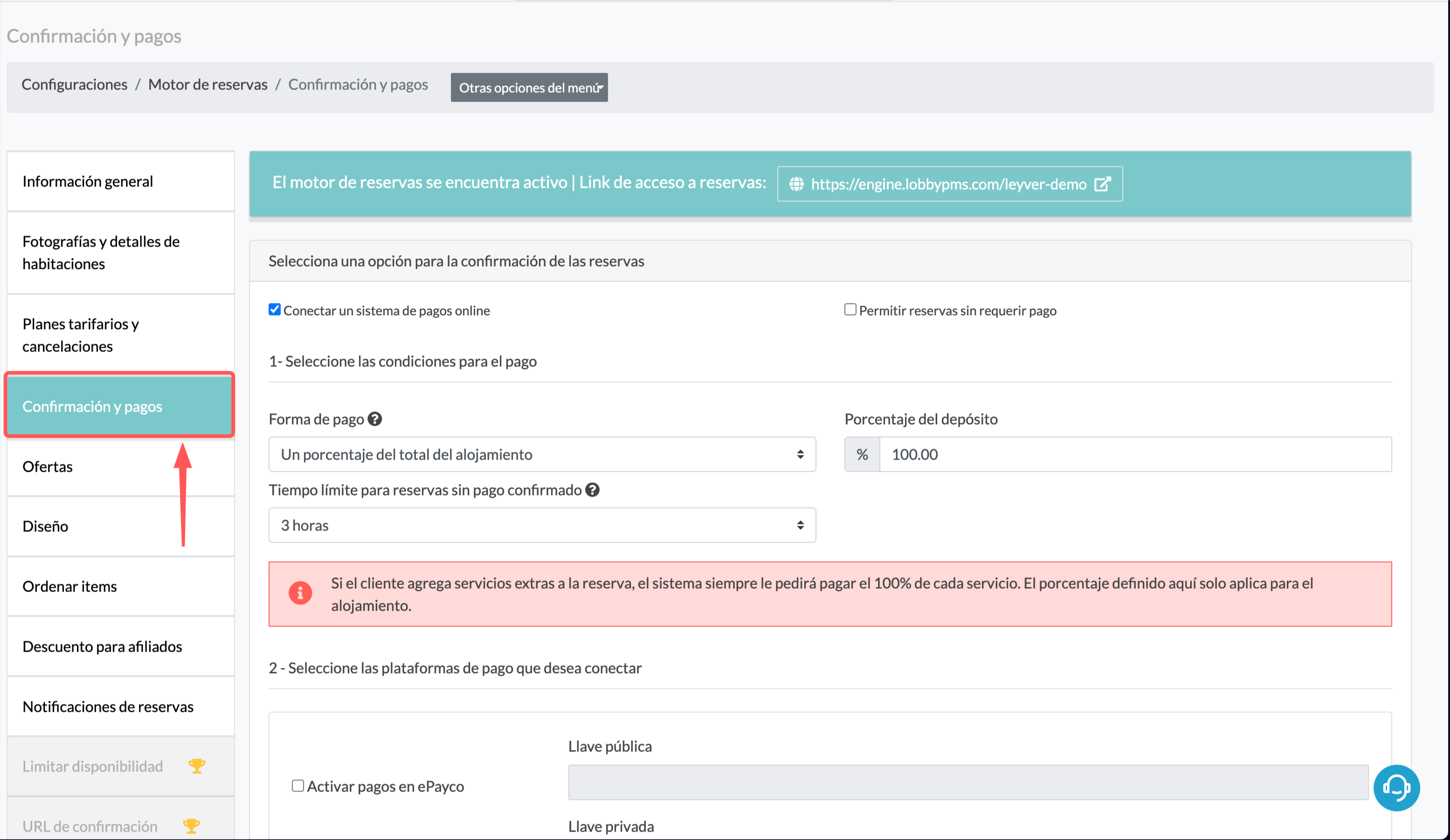Screen dimensions: 1450x840
Task: Click Motor de reservas breadcrumb link
Action: pos(208,84)
